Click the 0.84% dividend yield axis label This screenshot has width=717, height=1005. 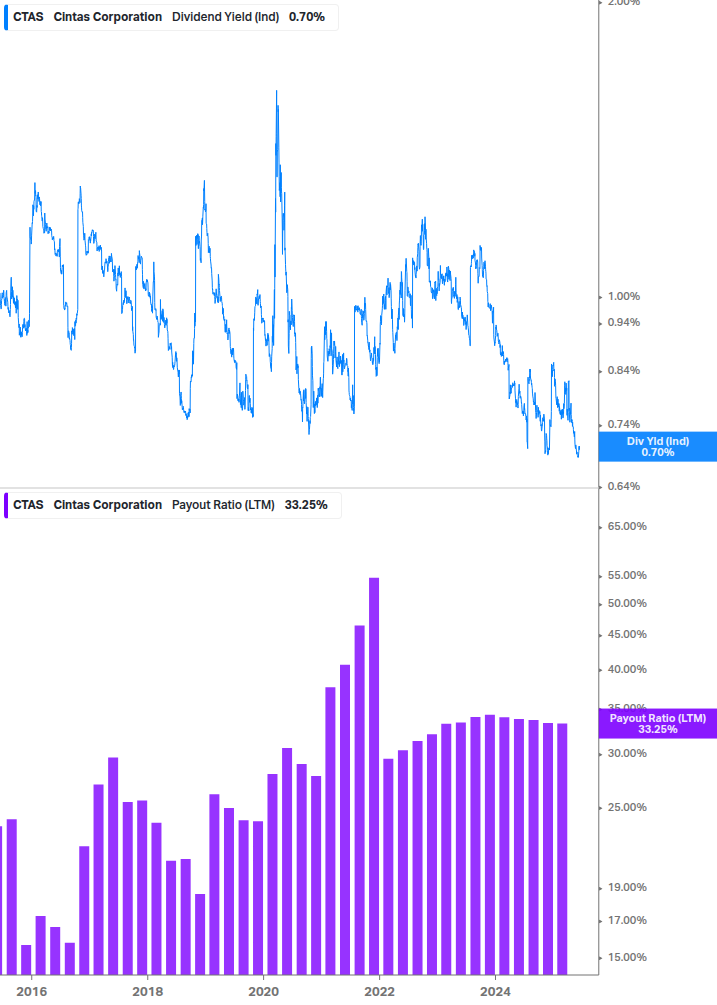coord(623,370)
